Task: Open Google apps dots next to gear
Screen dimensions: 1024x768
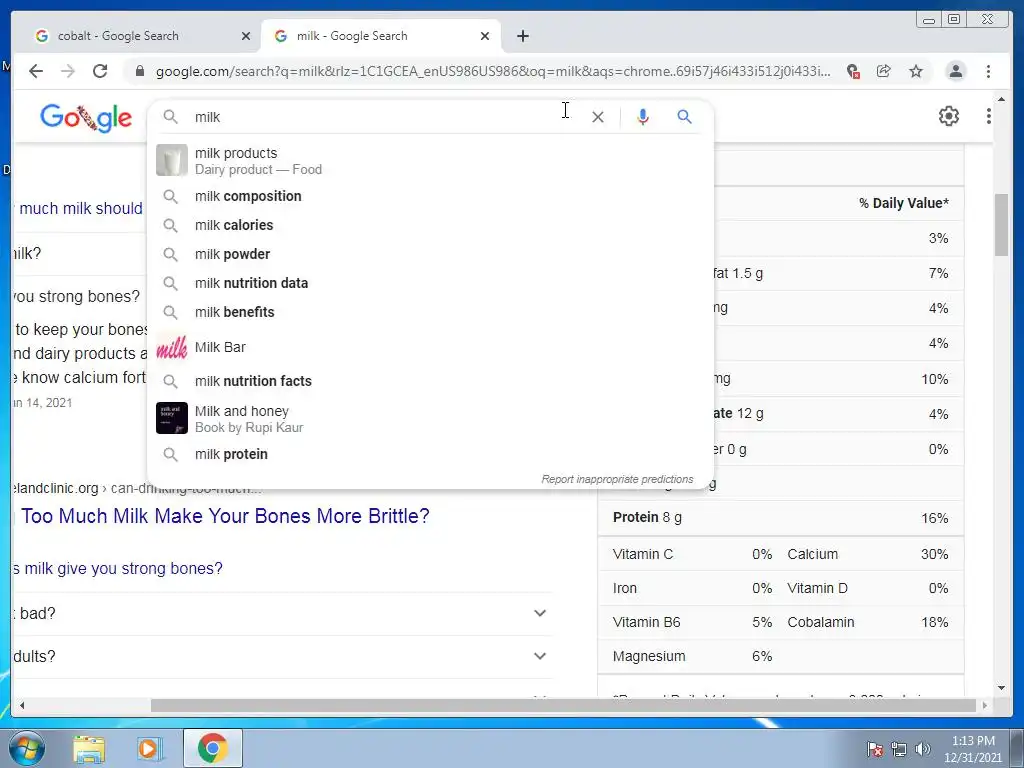Action: coord(988,116)
